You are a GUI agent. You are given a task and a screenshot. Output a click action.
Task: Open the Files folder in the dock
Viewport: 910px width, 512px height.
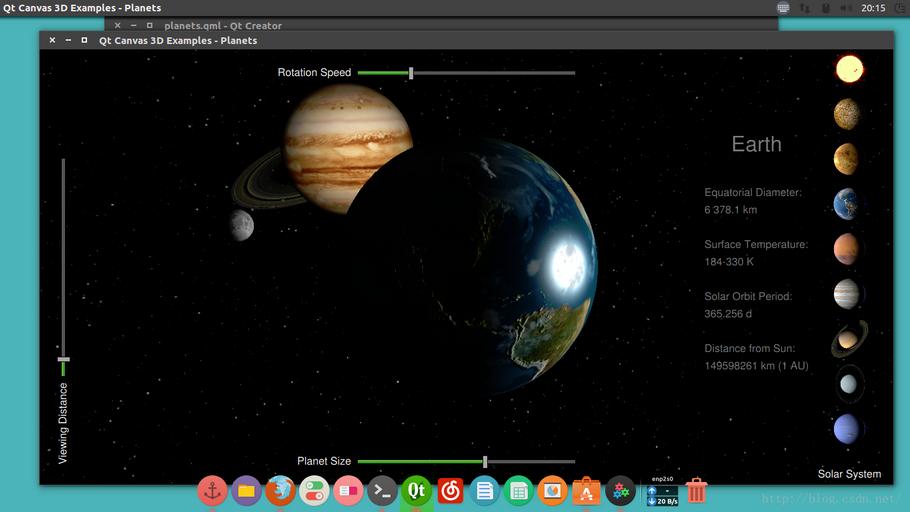[246, 491]
